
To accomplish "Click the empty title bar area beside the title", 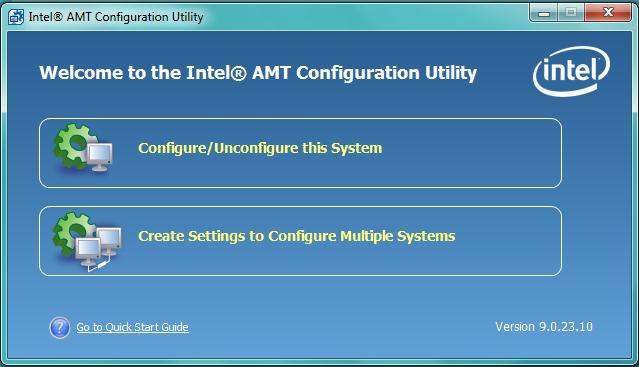I will tap(367, 16).
